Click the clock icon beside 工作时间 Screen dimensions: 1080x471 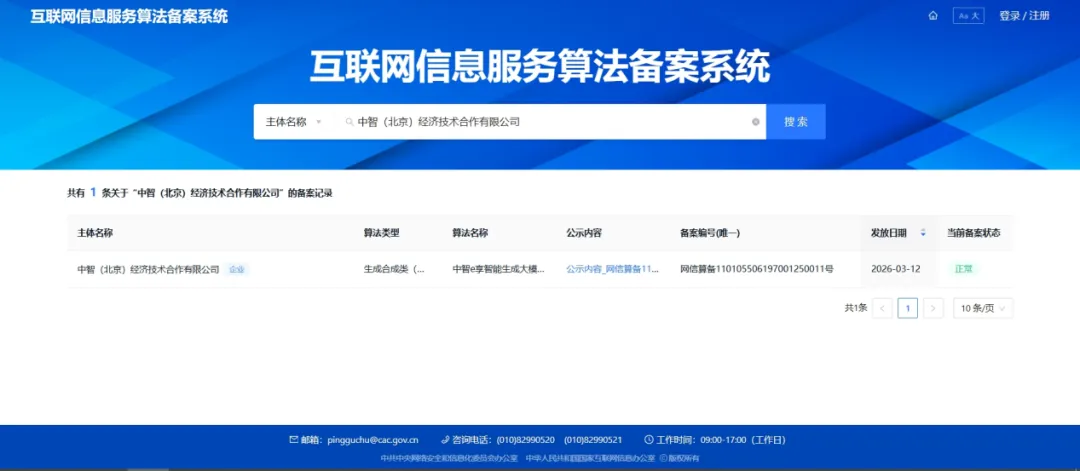pos(648,440)
